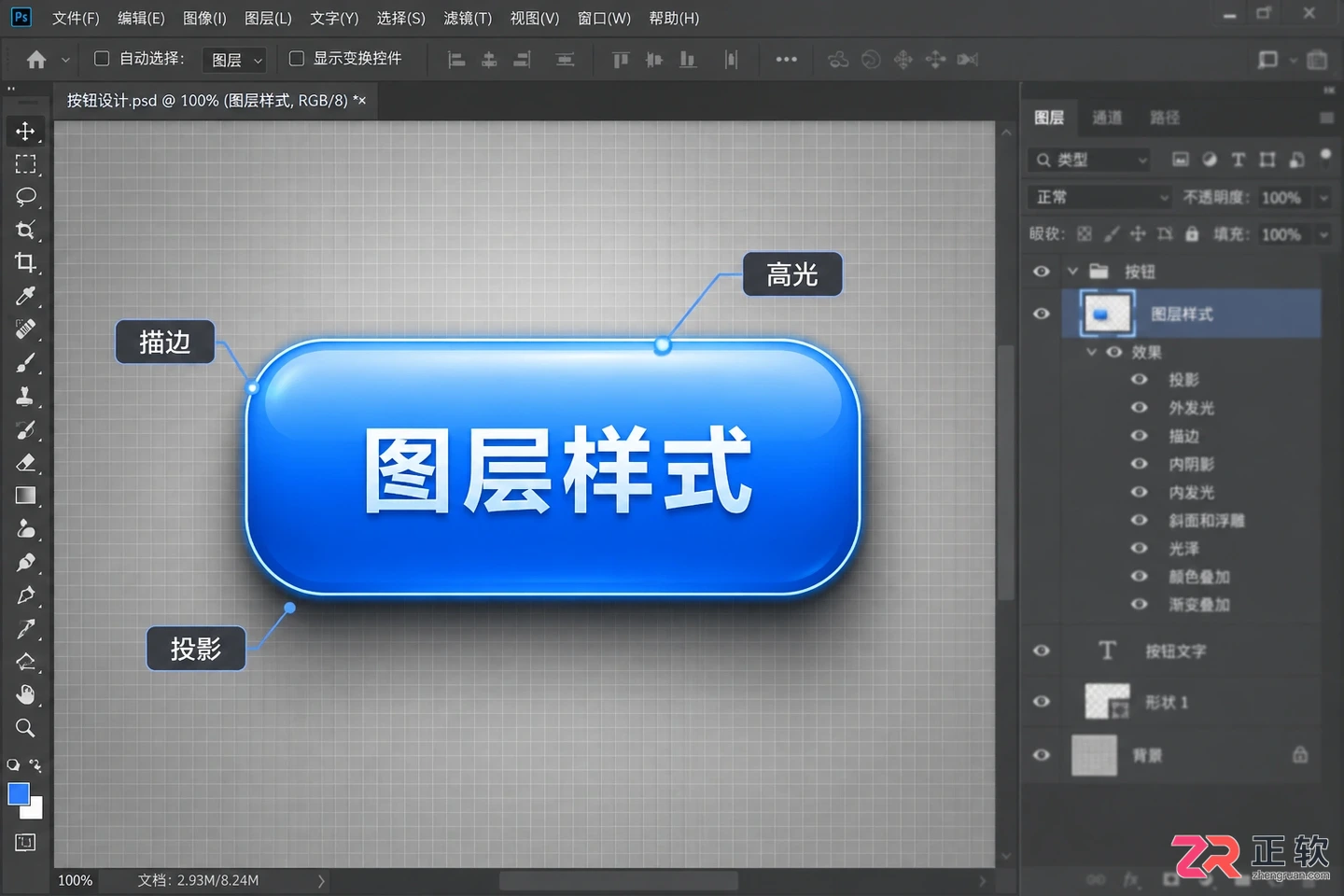Open the 图层 auto-select dropdown

coord(234,60)
